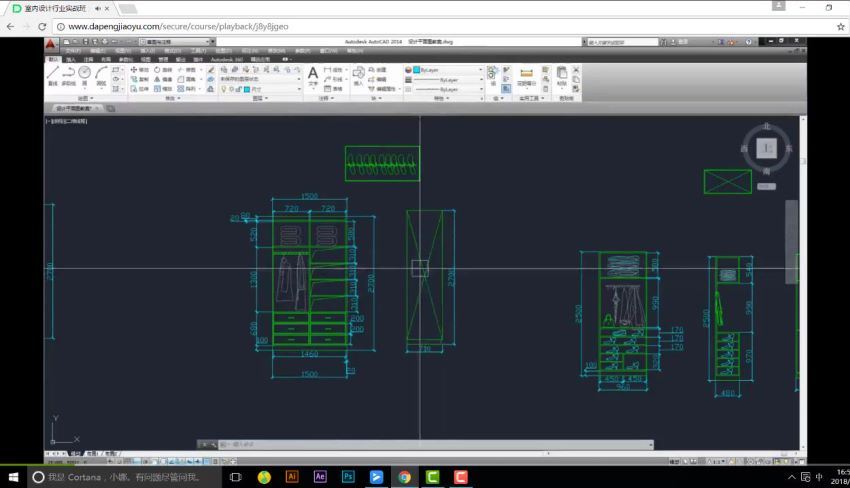Screen dimensions: 850x488
Task: Choose the Array (阵列) tool
Action: (x=187, y=88)
